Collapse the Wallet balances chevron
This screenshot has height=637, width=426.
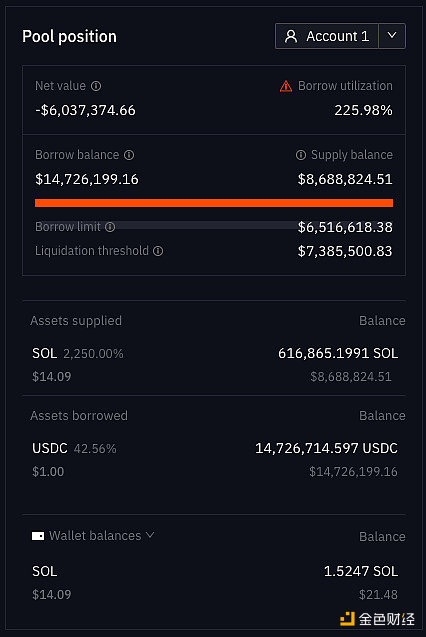pyautogui.click(x=150, y=535)
